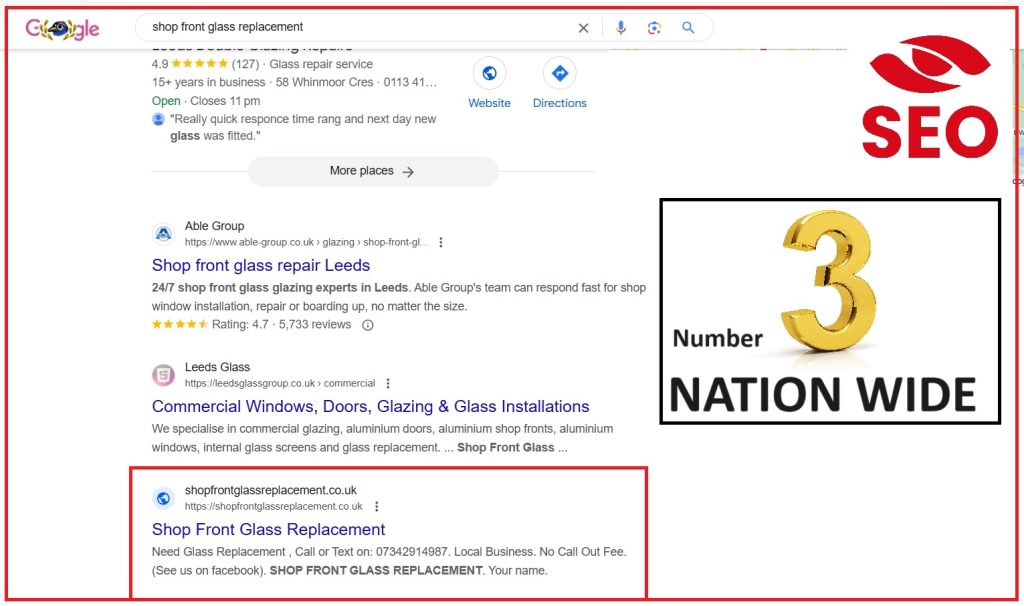Screen dimensions: 1024x606
Task: Click the shopfrontglassreplacement.co.uk favicon
Action: (x=163, y=498)
